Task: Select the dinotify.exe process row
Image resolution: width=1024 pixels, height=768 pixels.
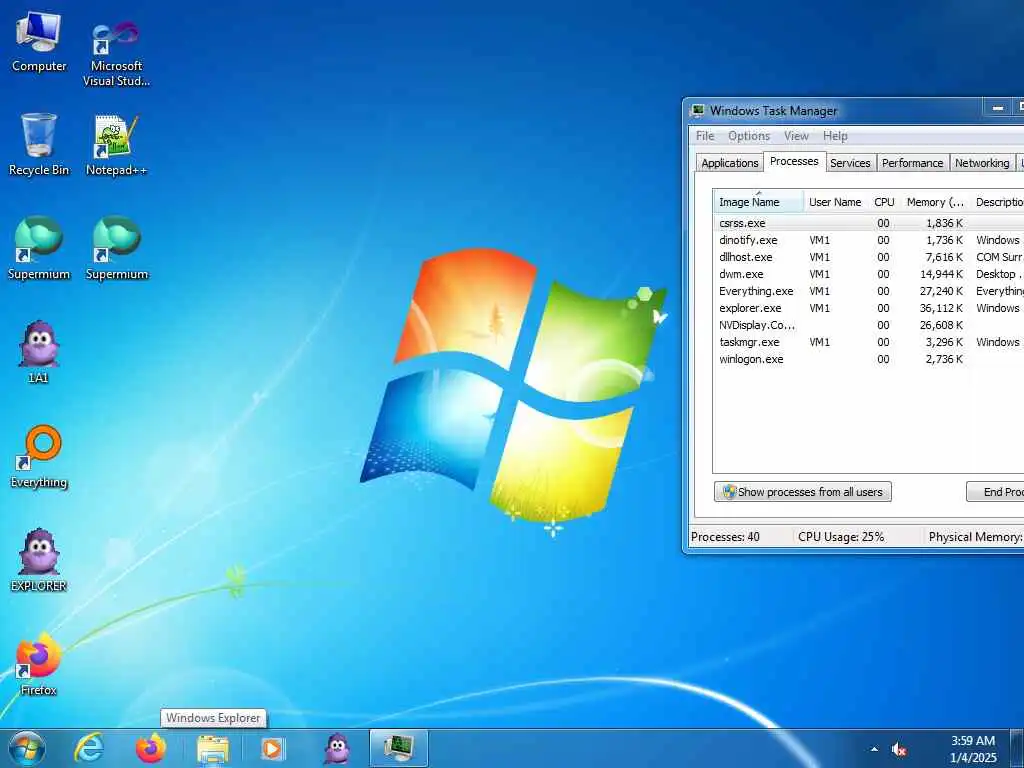Action: [869, 240]
